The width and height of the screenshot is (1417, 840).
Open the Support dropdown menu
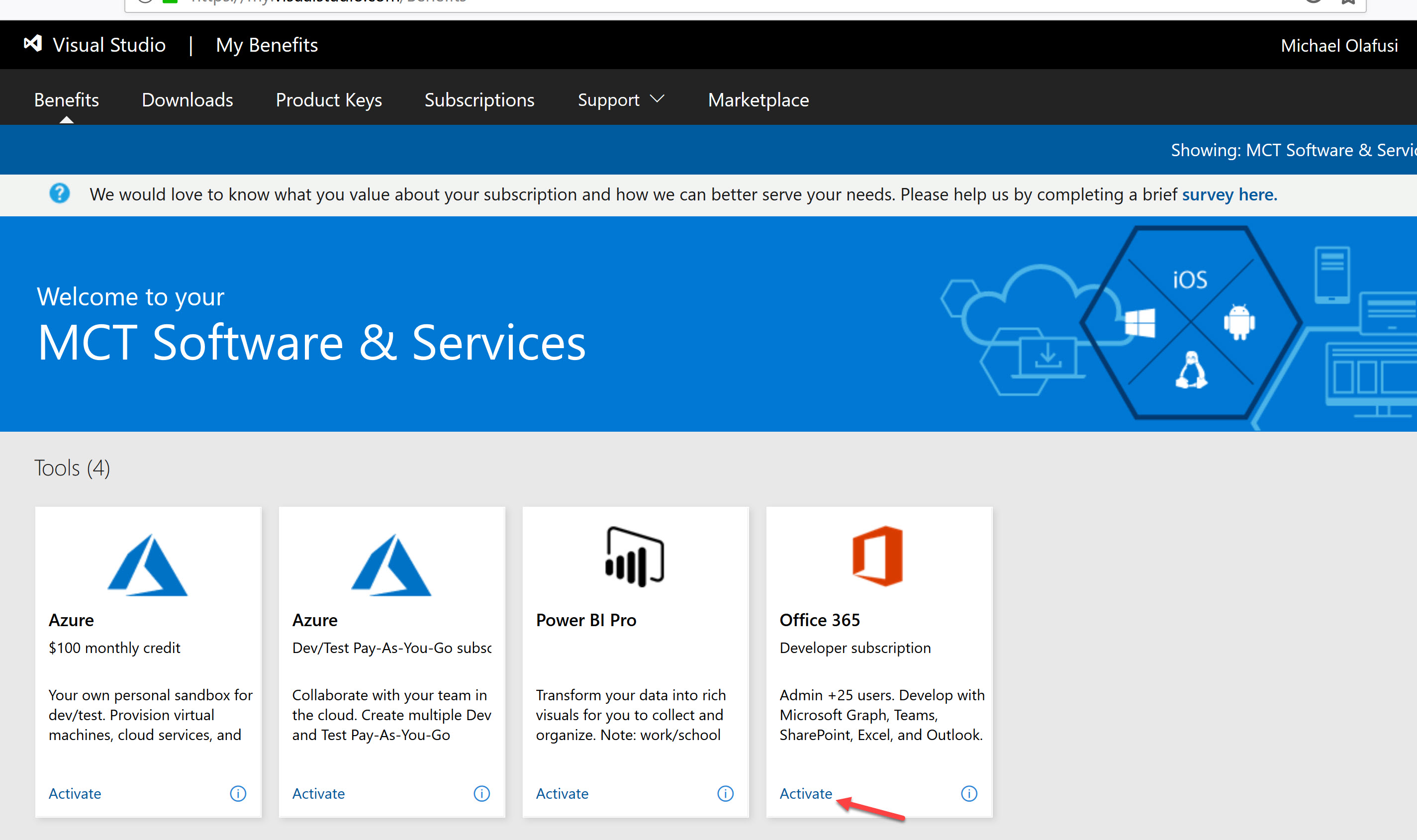click(621, 99)
